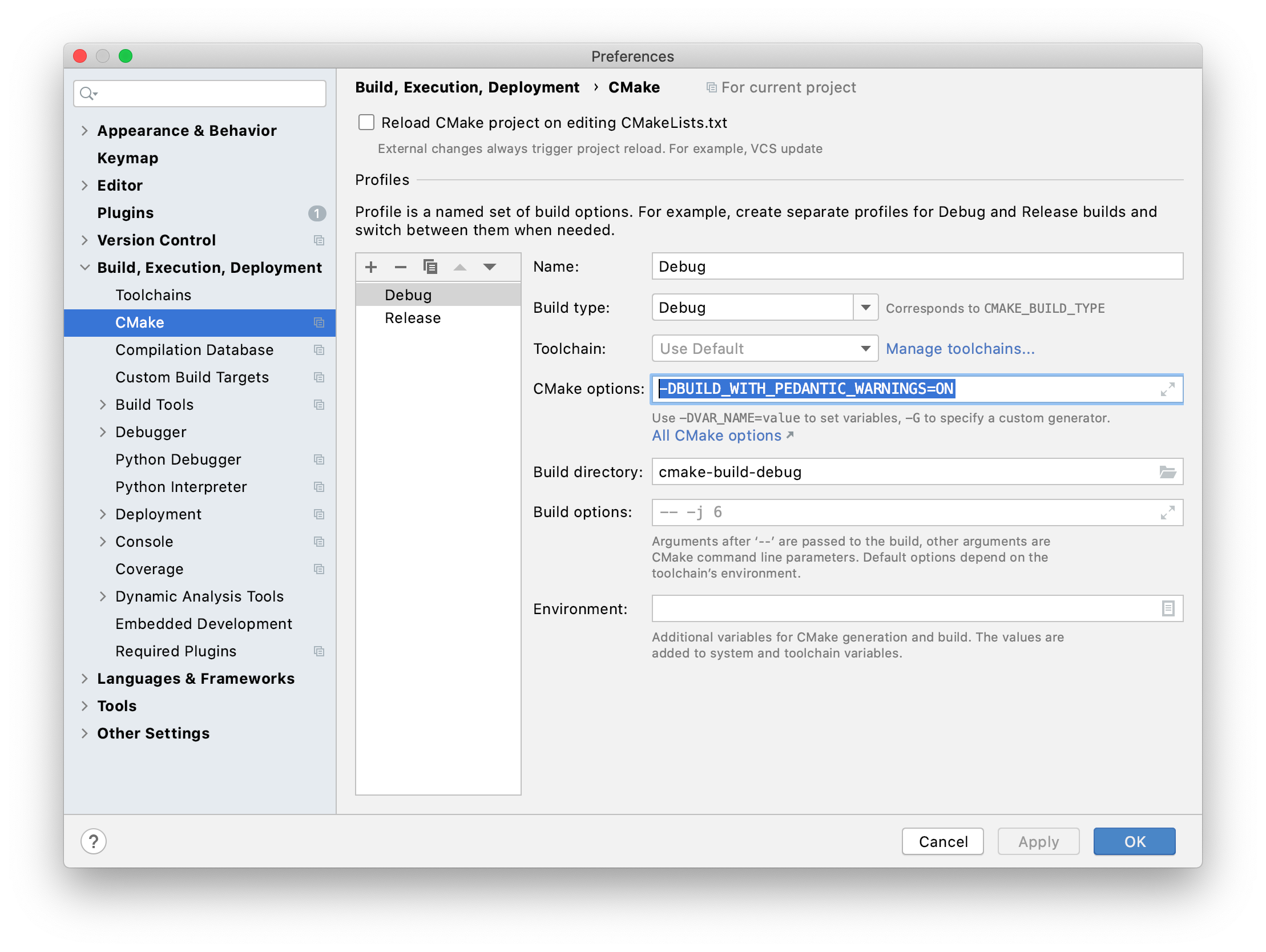Open the Toolchain Use Default dropdown
Image resolution: width=1266 pixels, height=952 pixels.
pos(865,349)
